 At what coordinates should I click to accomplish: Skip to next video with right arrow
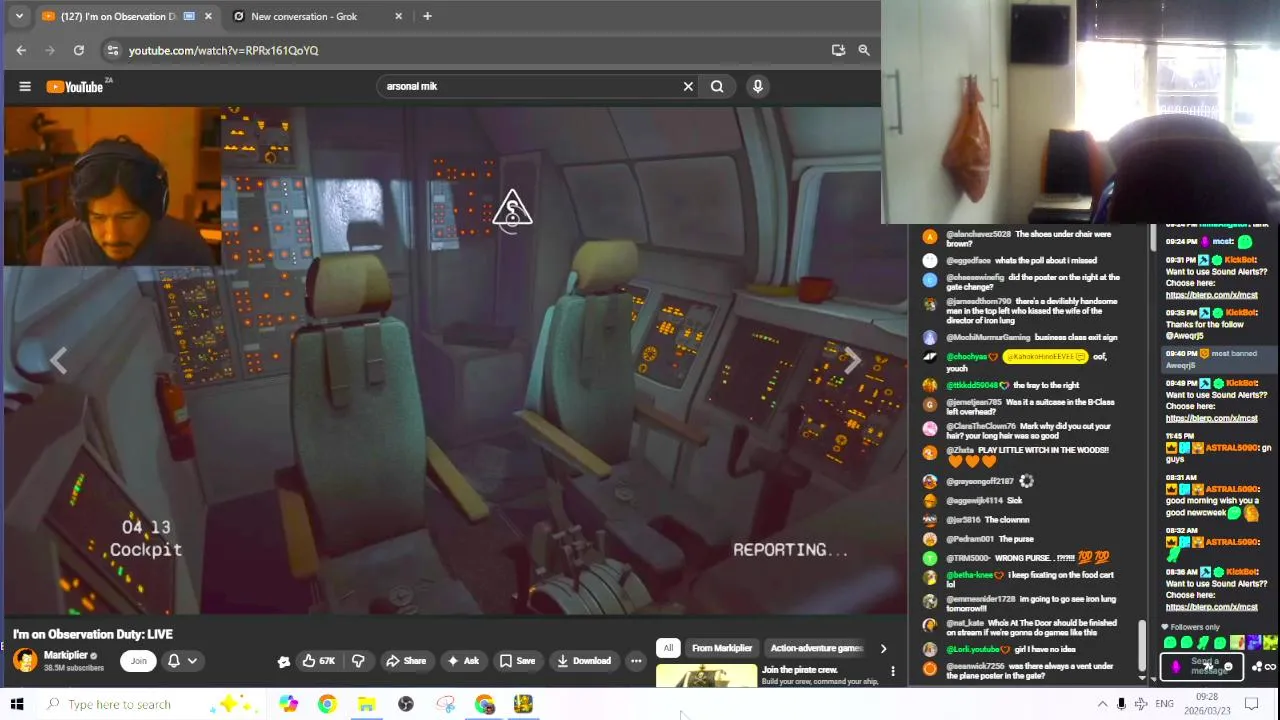pos(851,361)
